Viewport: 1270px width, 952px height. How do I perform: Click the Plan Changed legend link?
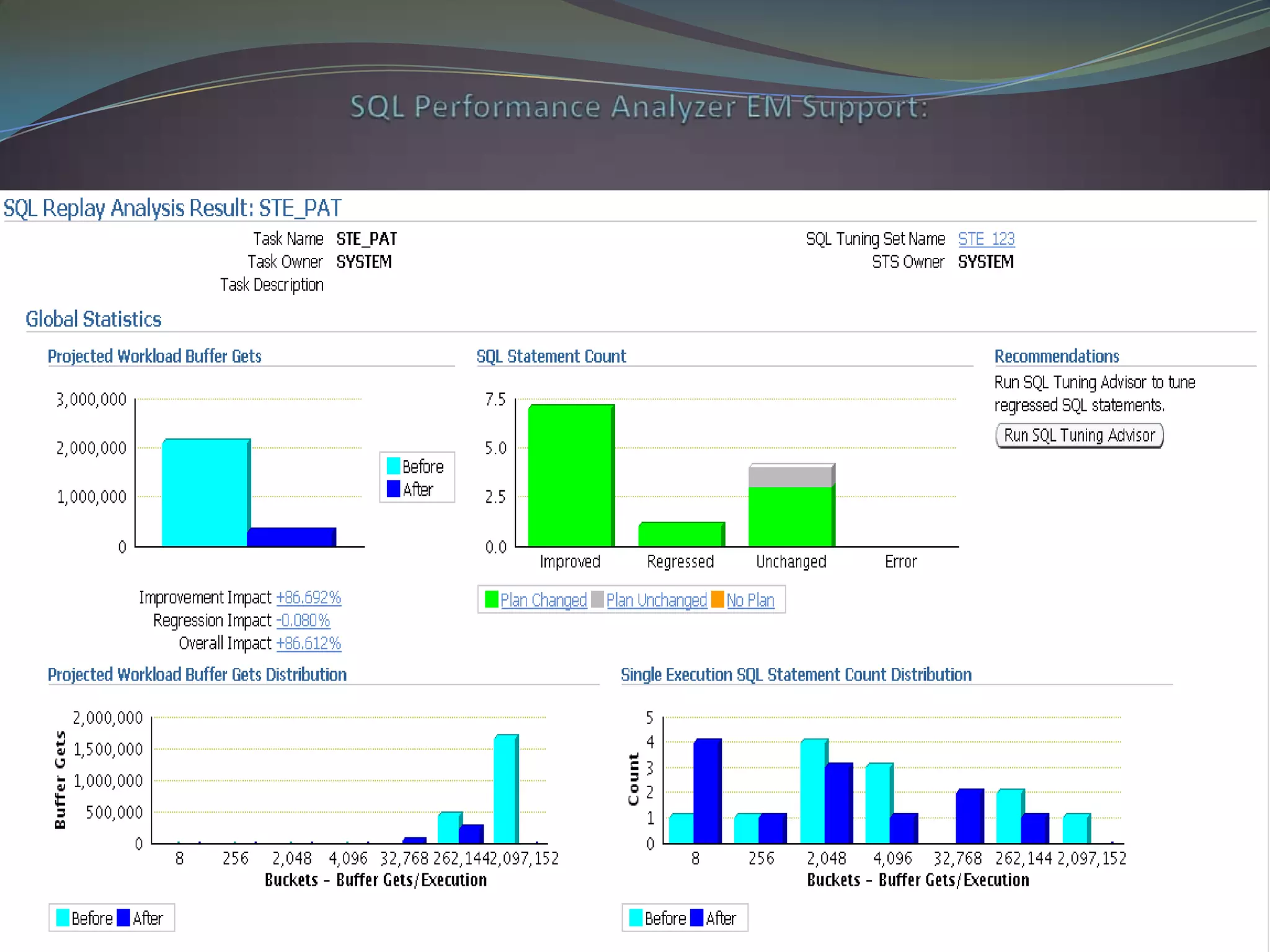click(543, 600)
